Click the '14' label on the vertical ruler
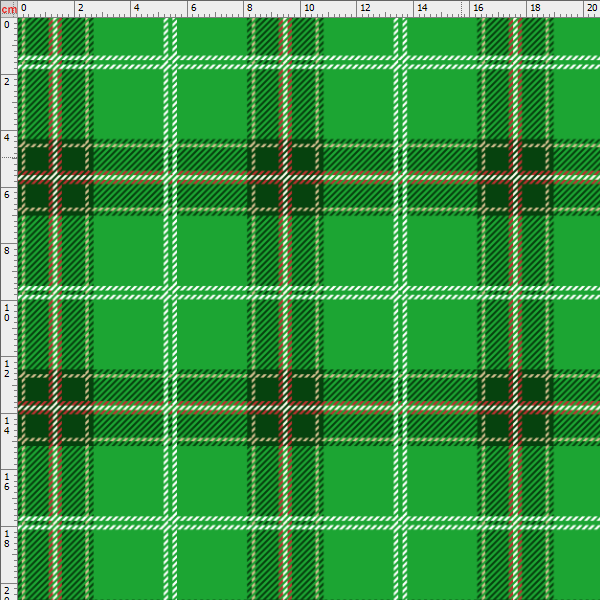This screenshot has height=600, width=600. pos(7,426)
